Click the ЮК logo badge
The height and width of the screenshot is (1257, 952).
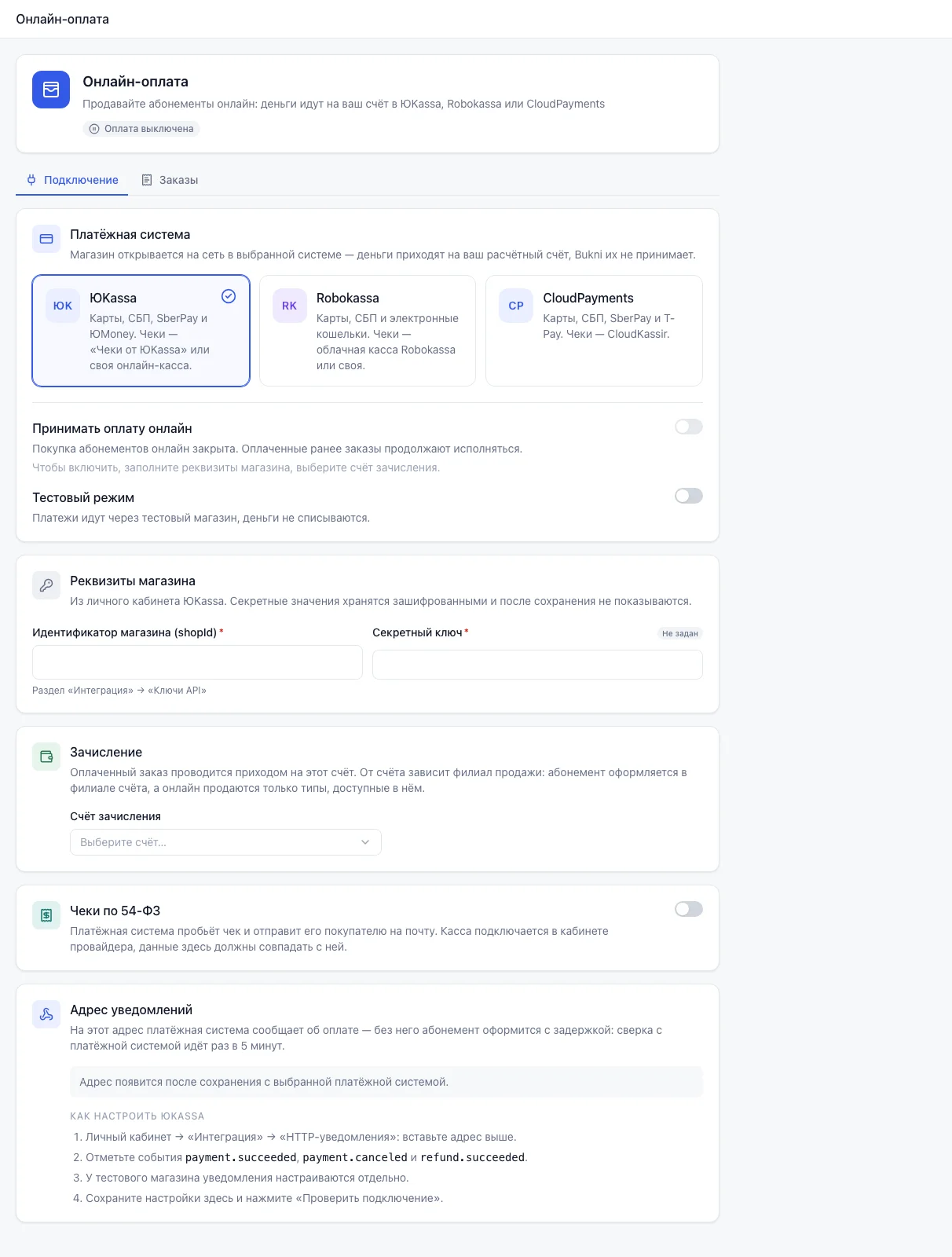click(63, 306)
